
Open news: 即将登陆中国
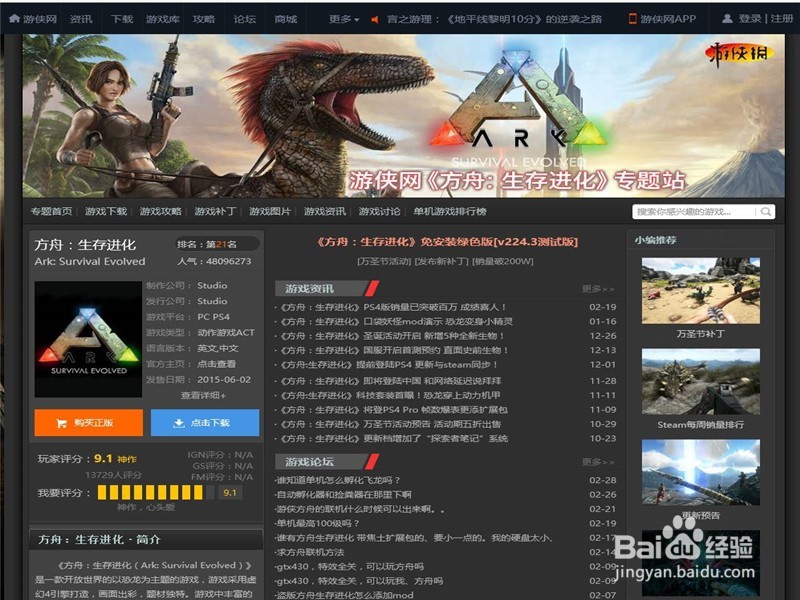pyautogui.click(x=391, y=381)
